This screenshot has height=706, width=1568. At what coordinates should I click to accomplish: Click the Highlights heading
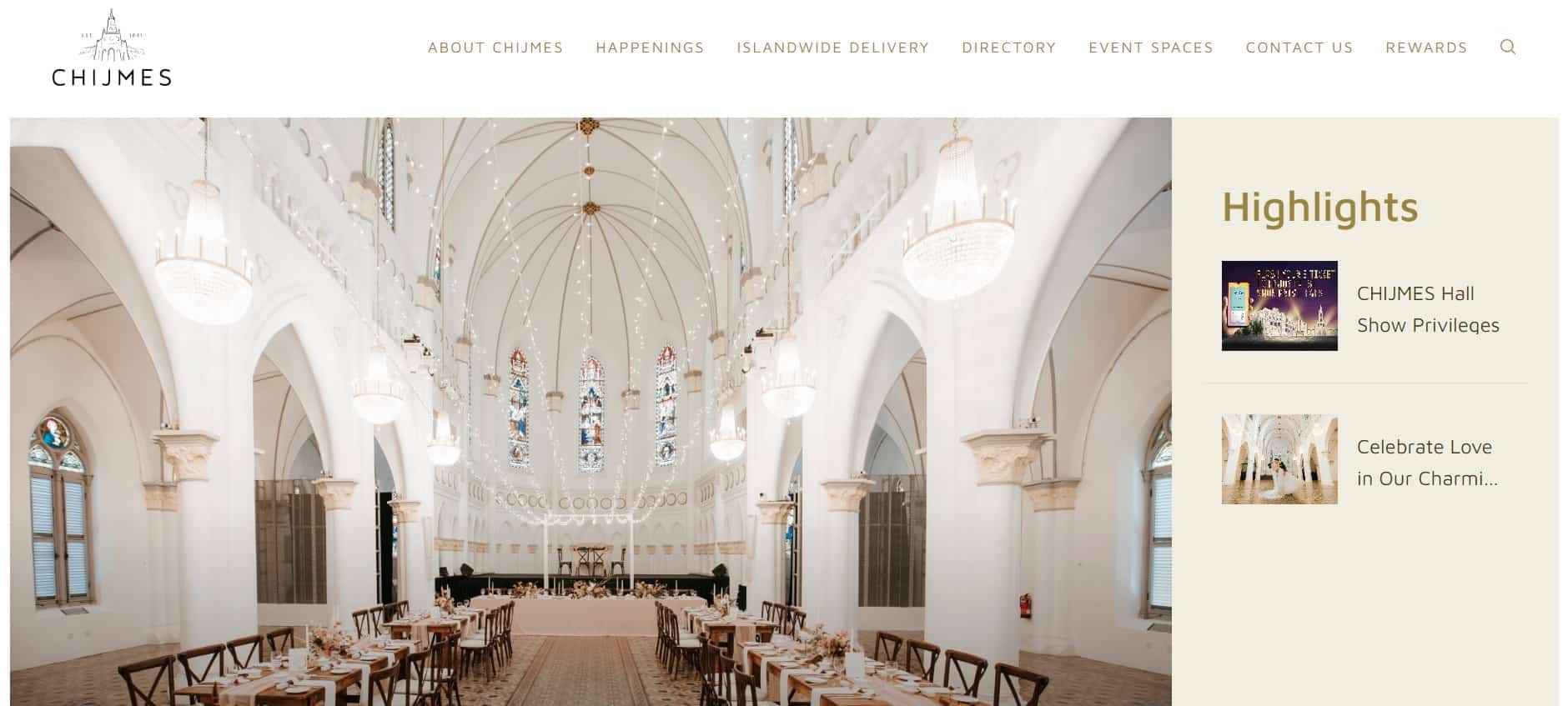[x=1319, y=207]
